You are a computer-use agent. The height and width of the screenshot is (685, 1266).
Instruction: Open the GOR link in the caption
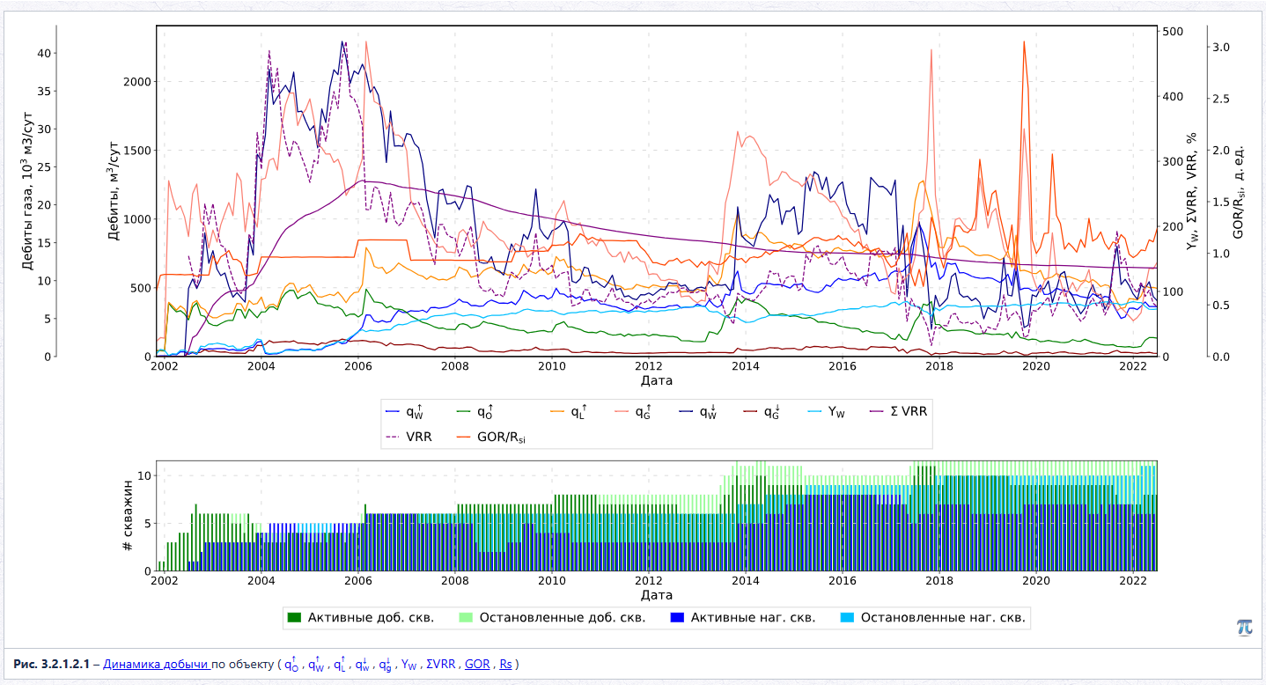click(x=477, y=664)
